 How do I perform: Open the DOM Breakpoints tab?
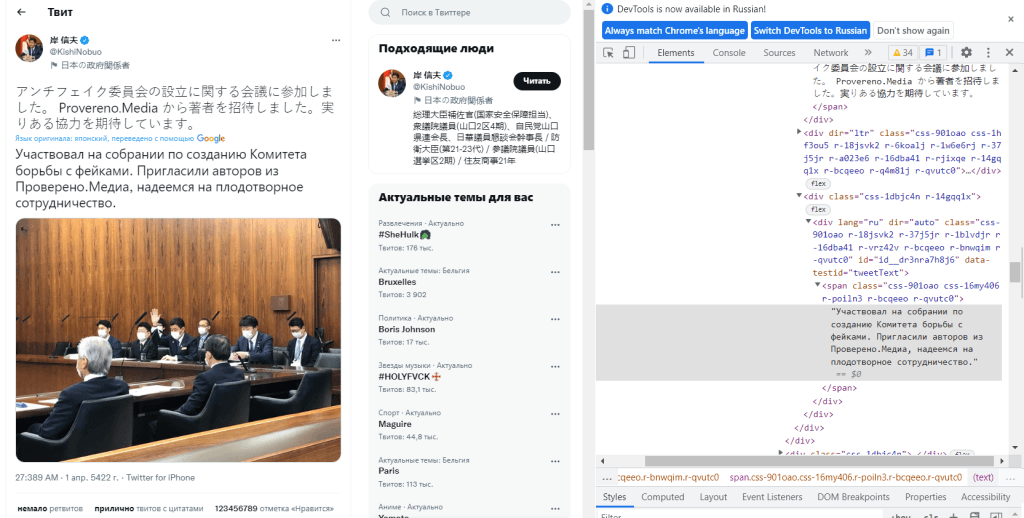click(x=853, y=497)
